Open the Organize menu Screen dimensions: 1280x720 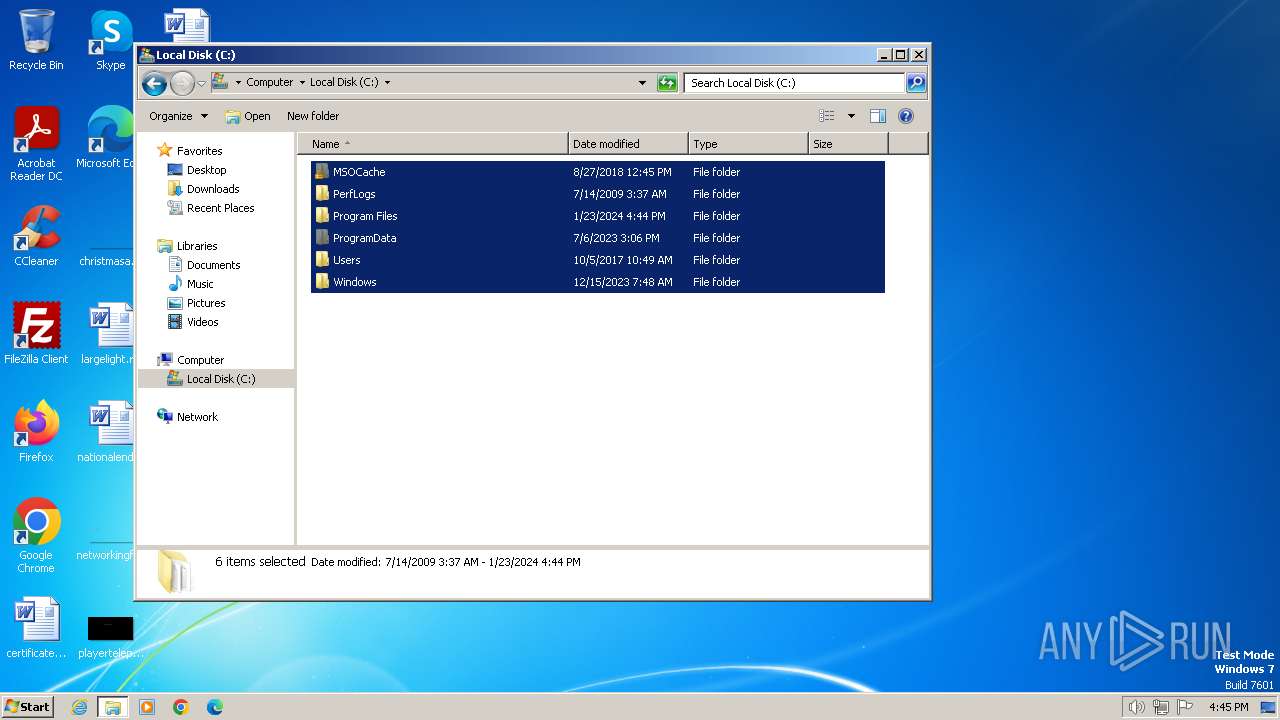point(178,116)
